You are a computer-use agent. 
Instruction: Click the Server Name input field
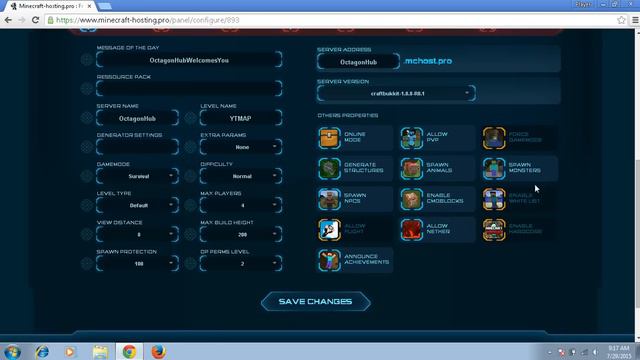point(138,118)
